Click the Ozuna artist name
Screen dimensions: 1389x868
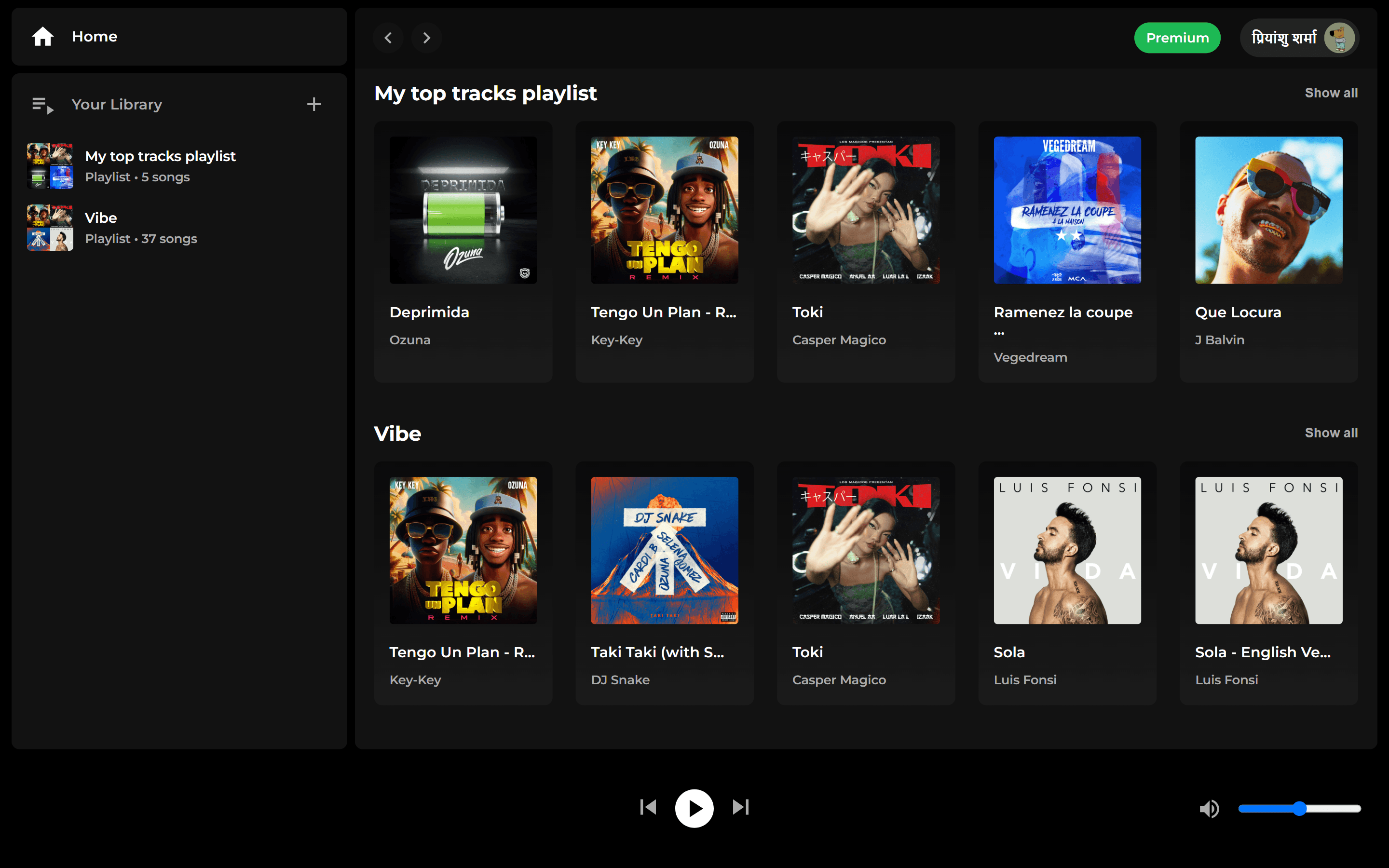(x=410, y=340)
